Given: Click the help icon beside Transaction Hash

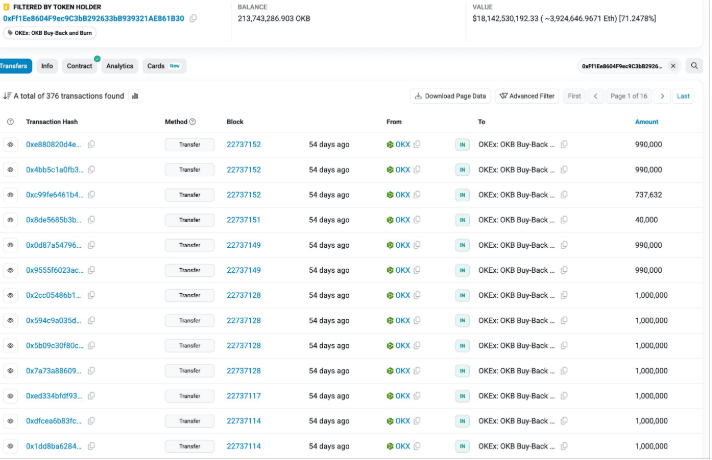Looking at the screenshot, I should point(10,122).
